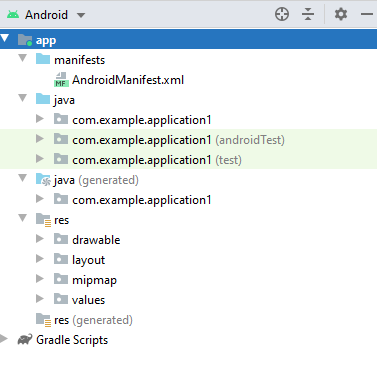Click the values folder icon
The image size is (377, 368).
coord(61,299)
